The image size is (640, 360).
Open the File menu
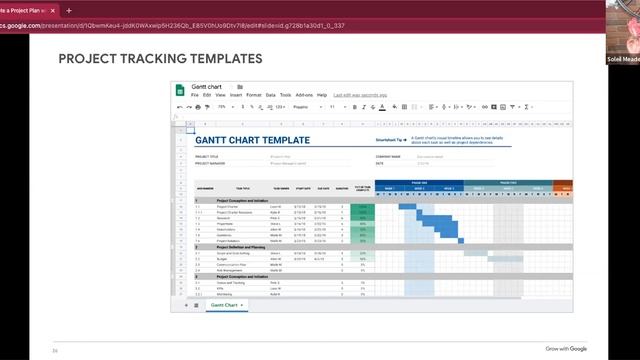coord(195,95)
